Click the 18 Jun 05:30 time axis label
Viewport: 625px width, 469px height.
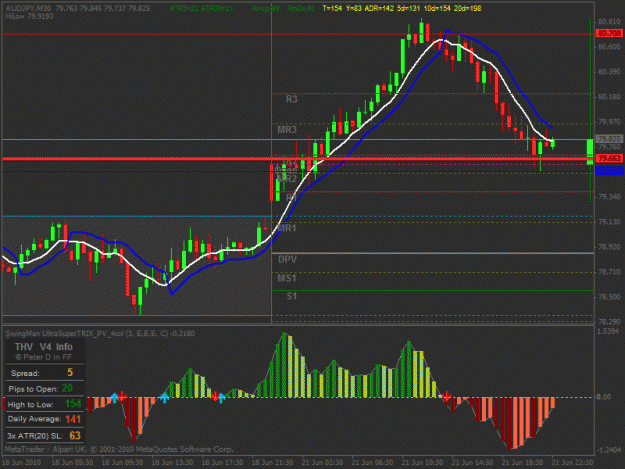click(73, 463)
